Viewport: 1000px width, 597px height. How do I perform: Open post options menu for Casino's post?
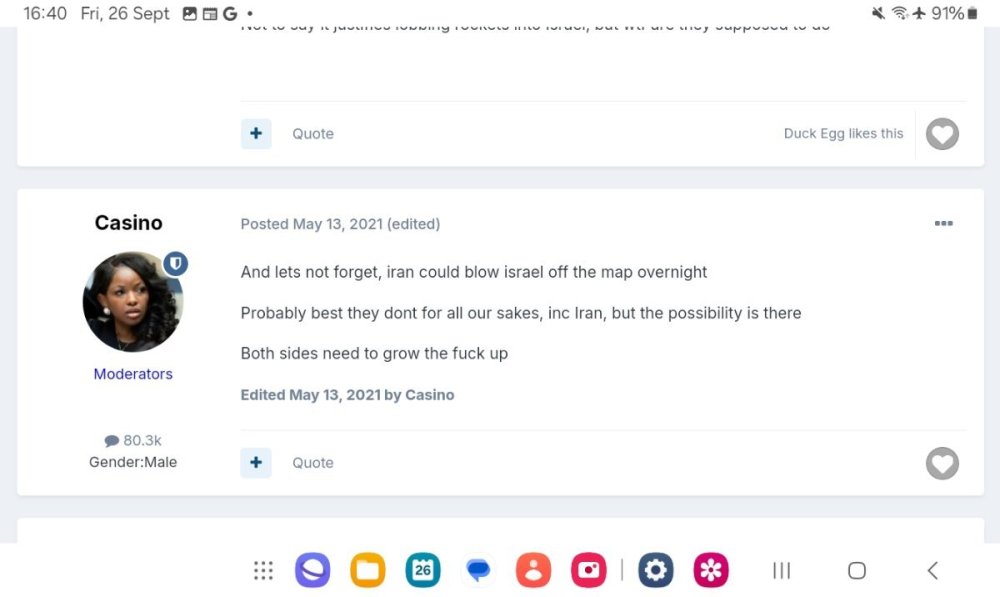point(943,223)
